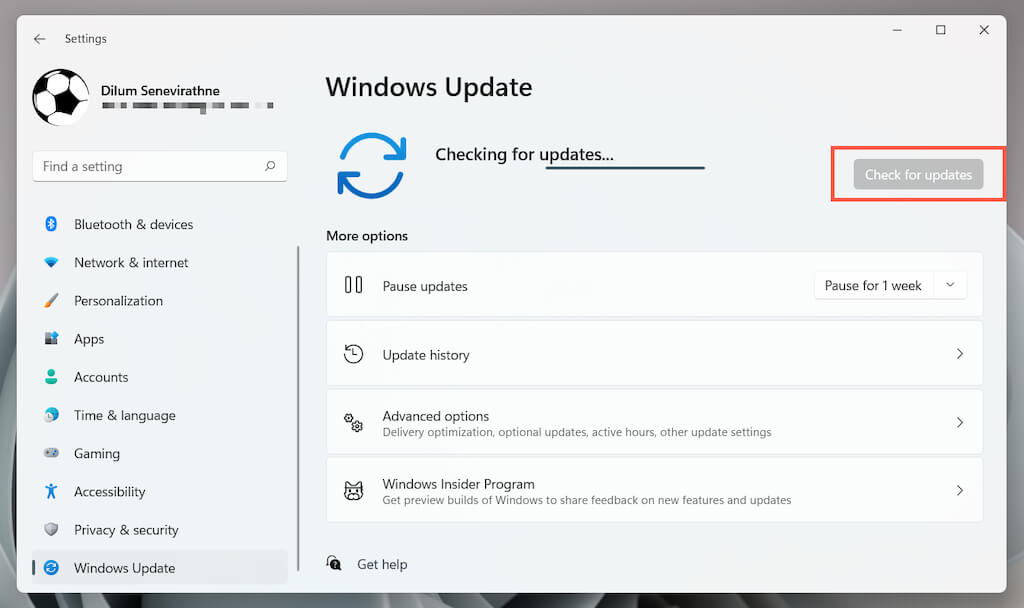Click Windows Update page heading
This screenshot has height=608, width=1024.
[429, 88]
